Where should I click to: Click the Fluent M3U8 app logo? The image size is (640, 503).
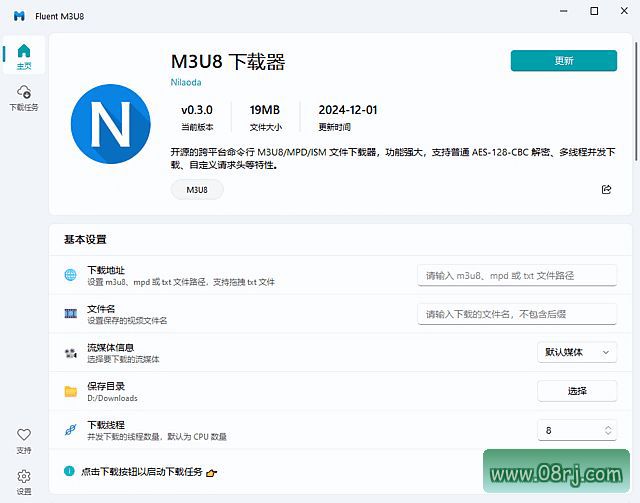[19, 16]
